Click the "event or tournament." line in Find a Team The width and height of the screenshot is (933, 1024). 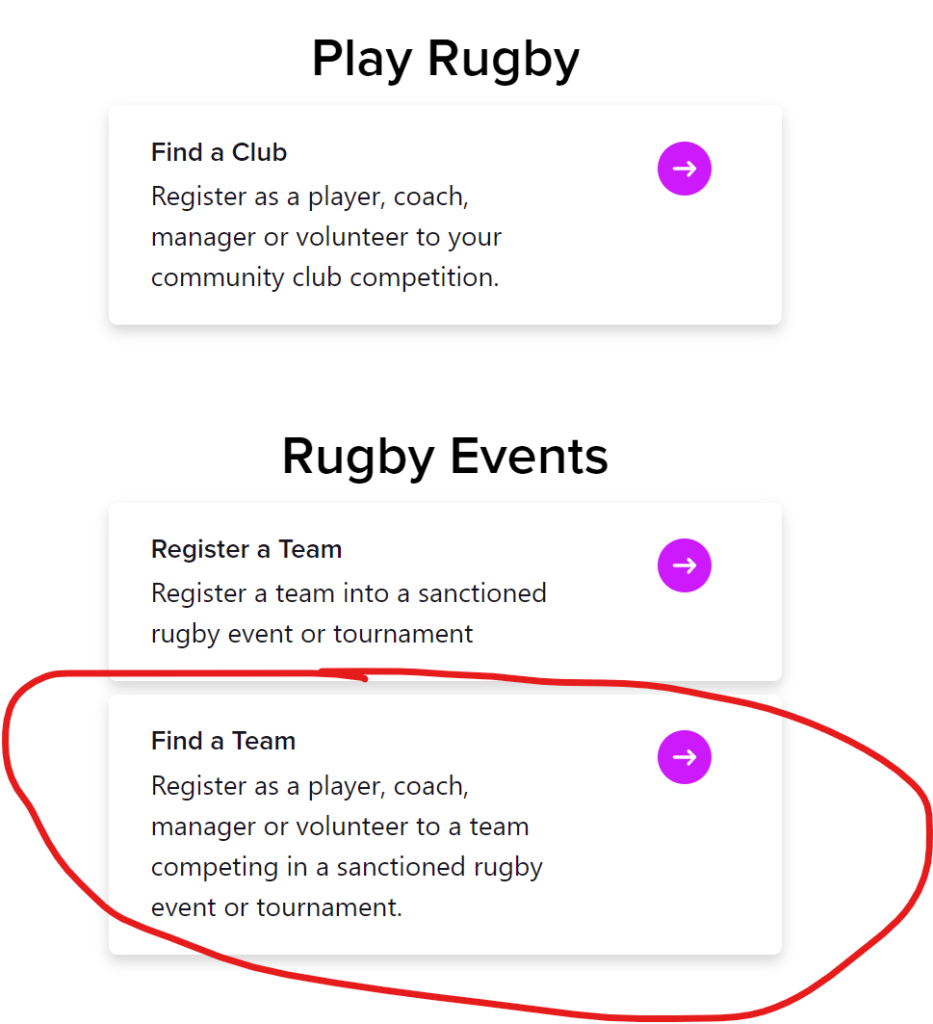(276, 908)
